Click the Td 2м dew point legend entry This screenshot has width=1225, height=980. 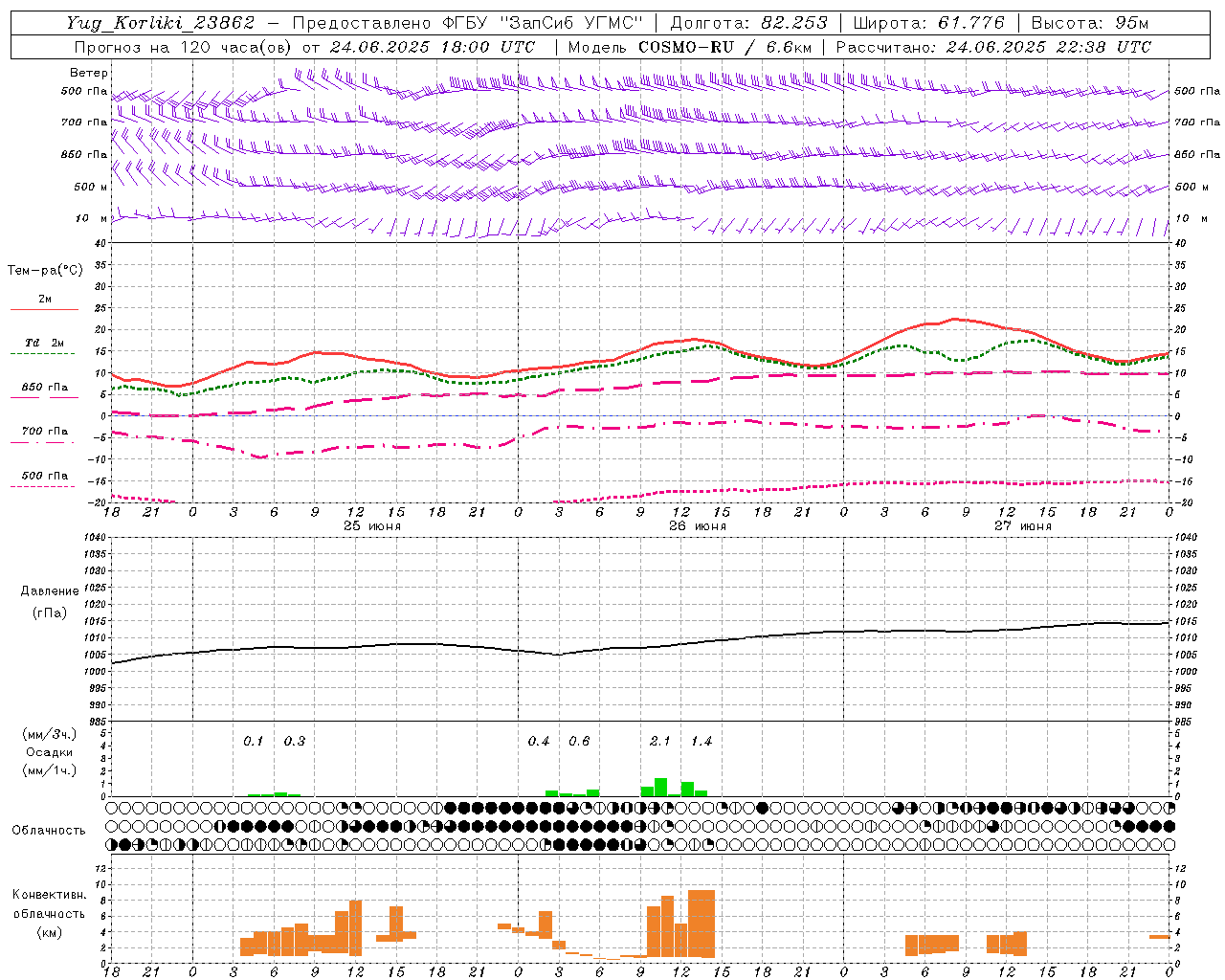coord(45,343)
